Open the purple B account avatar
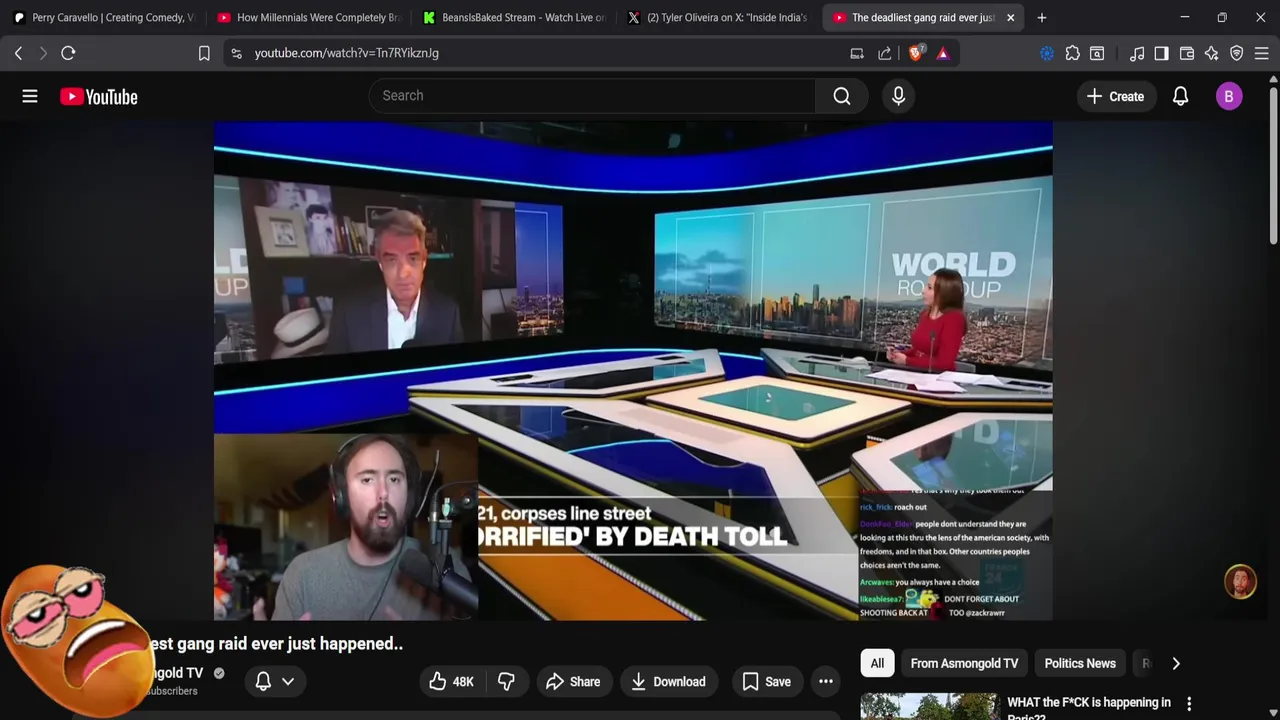 pyautogui.click(x=1229, y=96)
